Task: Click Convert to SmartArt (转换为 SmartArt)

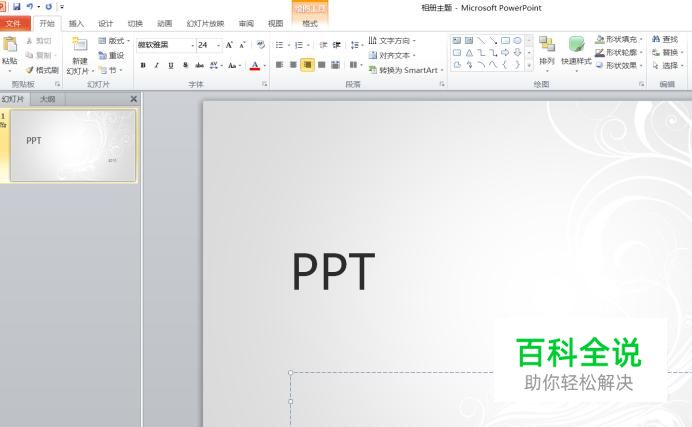Action: (405, 70)
